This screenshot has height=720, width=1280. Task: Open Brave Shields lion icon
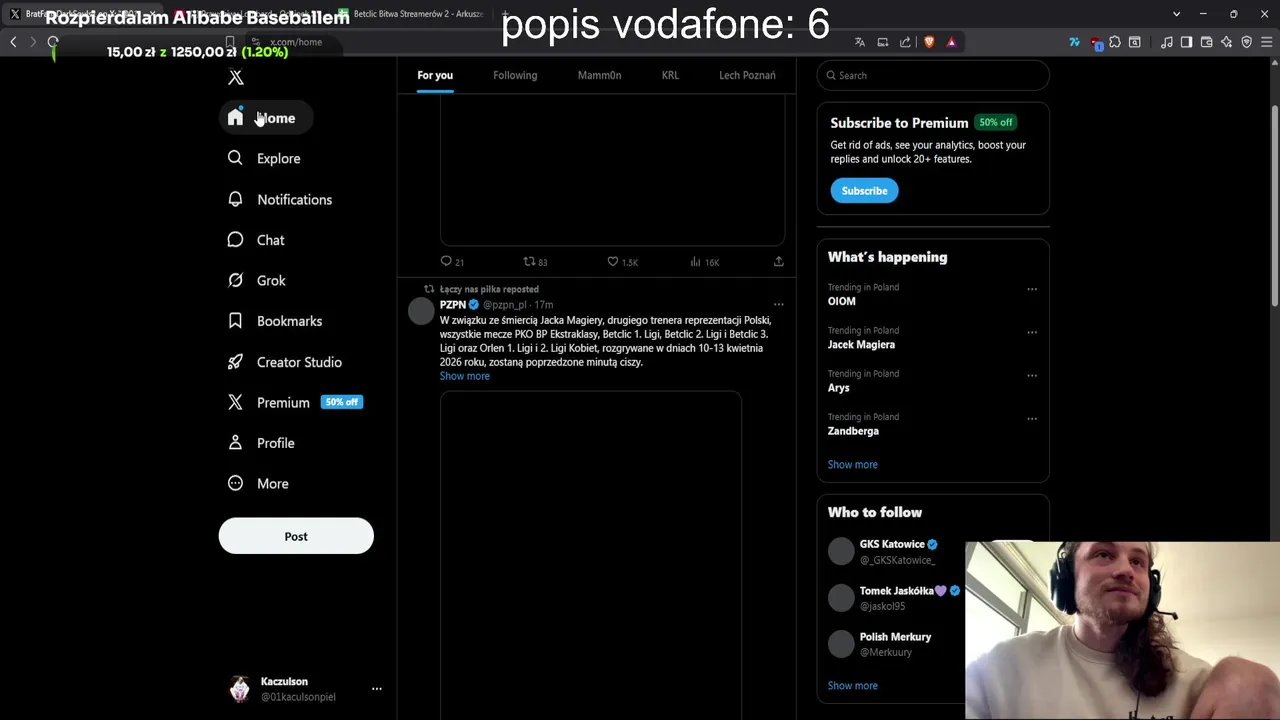click(929, 42)
